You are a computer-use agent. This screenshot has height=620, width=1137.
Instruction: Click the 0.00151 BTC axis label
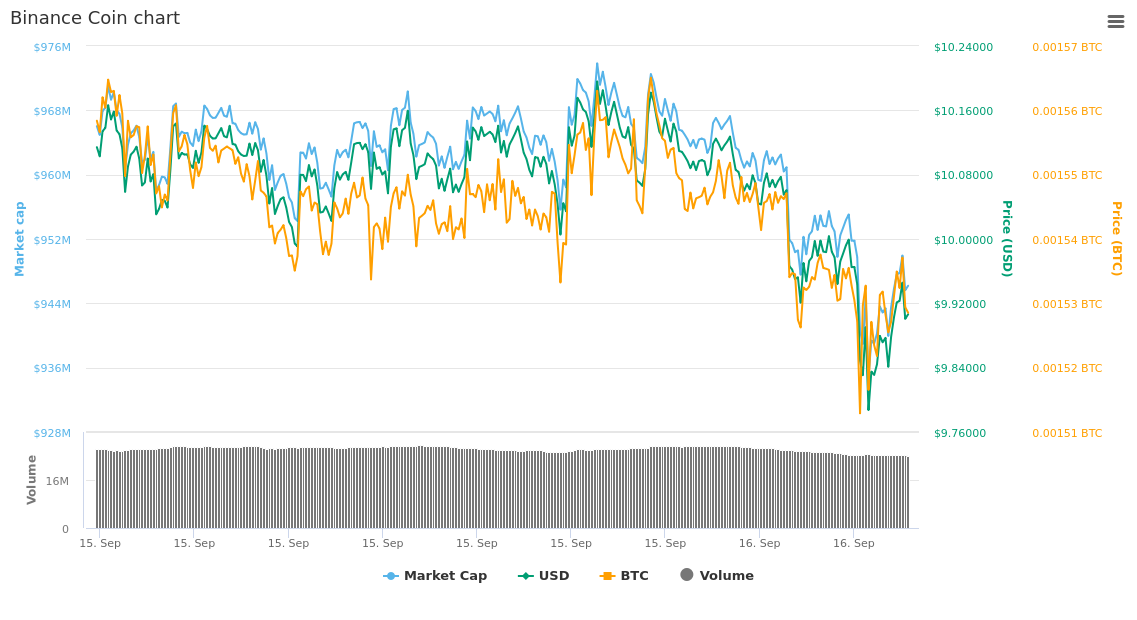pyautogui.click(x=1067, y=433)
